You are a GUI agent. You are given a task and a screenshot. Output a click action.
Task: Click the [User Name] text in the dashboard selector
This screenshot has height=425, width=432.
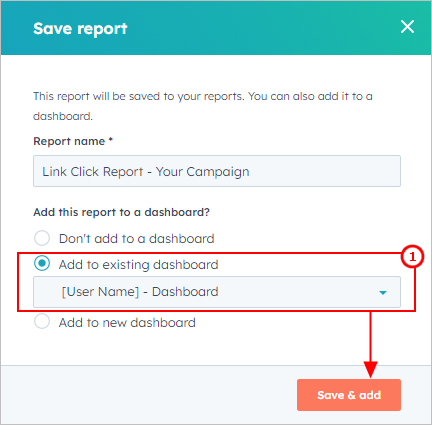pos(100,292)
